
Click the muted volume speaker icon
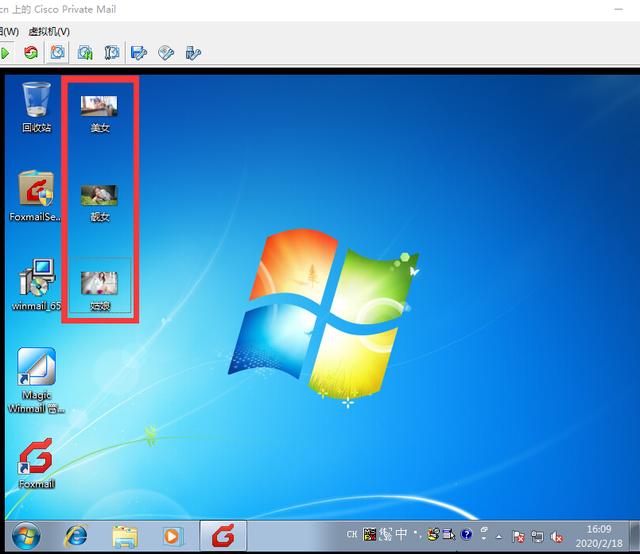(x=556, y=537)
